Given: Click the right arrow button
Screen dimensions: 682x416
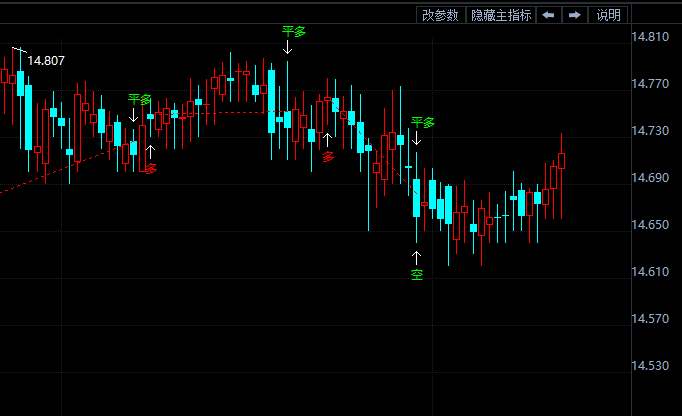Looking at the screenshot, I should 575,15.
